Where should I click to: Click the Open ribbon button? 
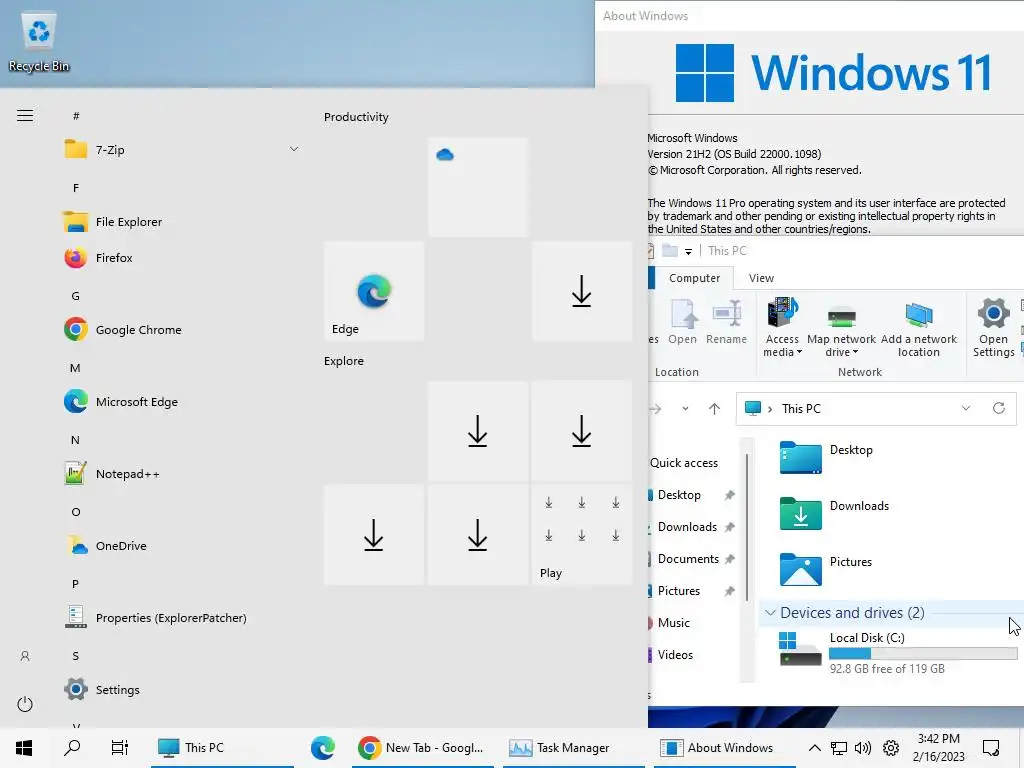click(x=682, y=322)
